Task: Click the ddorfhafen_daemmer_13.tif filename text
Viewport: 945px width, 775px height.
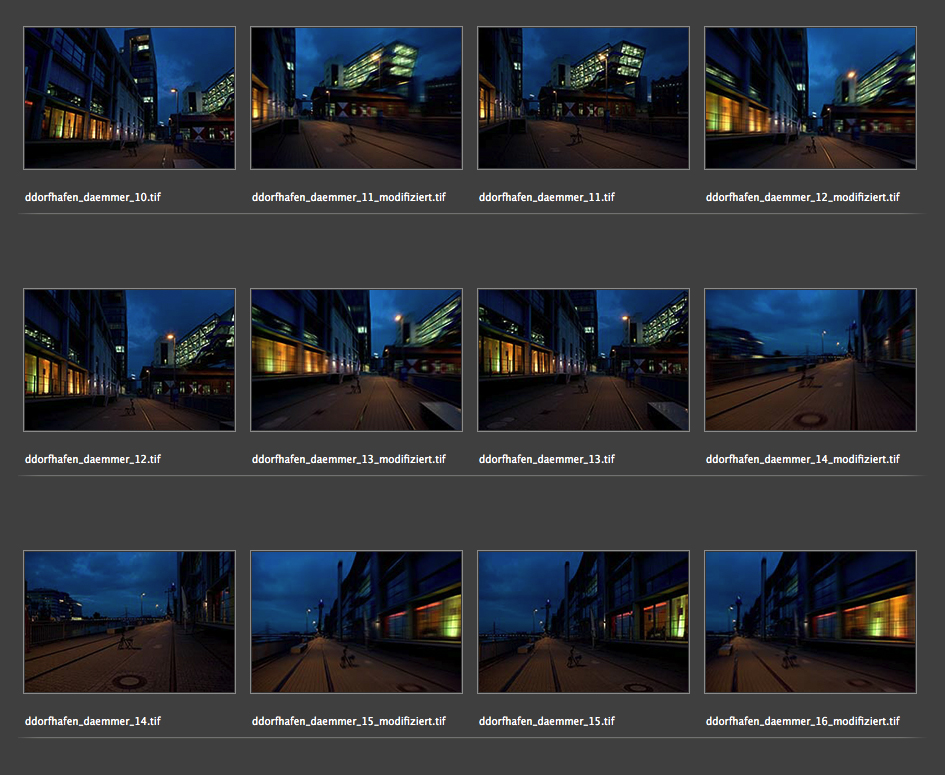Action: click(546, 459)
